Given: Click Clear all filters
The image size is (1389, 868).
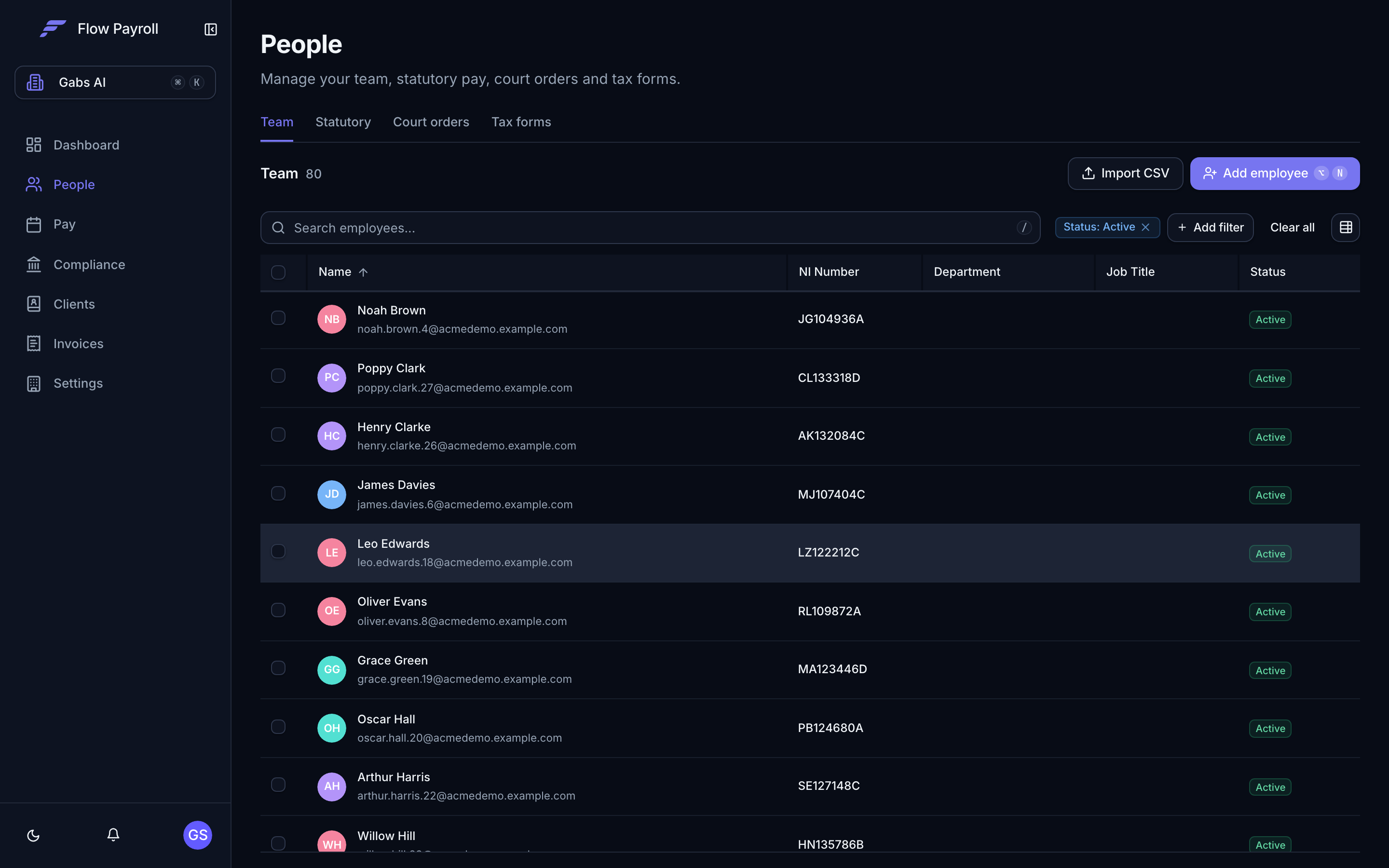Looking at the screenshot, I should [1292, 227].
